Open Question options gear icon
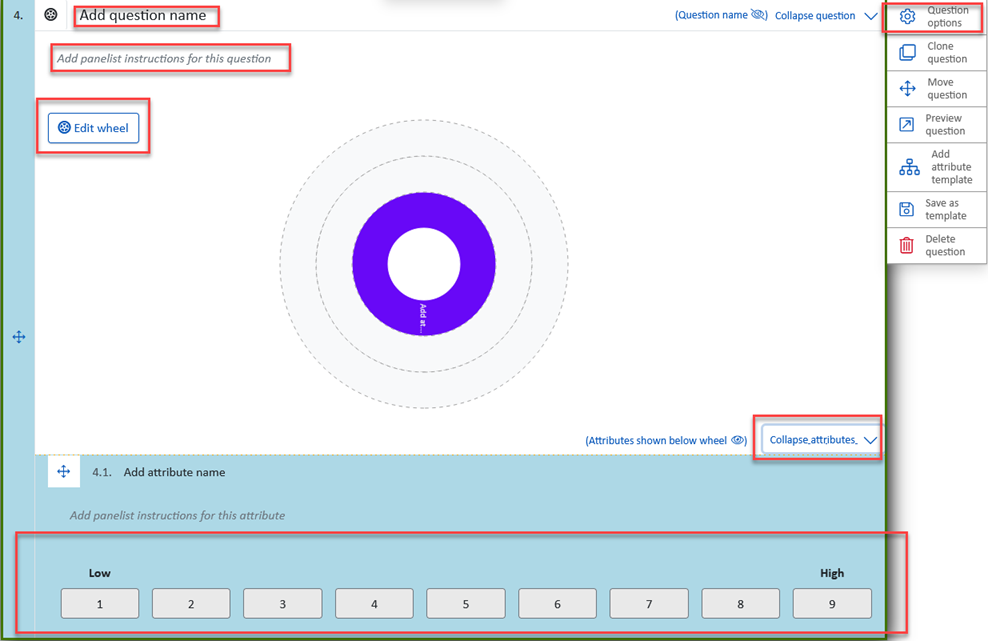Screen dimensions: 988x641 907,17
